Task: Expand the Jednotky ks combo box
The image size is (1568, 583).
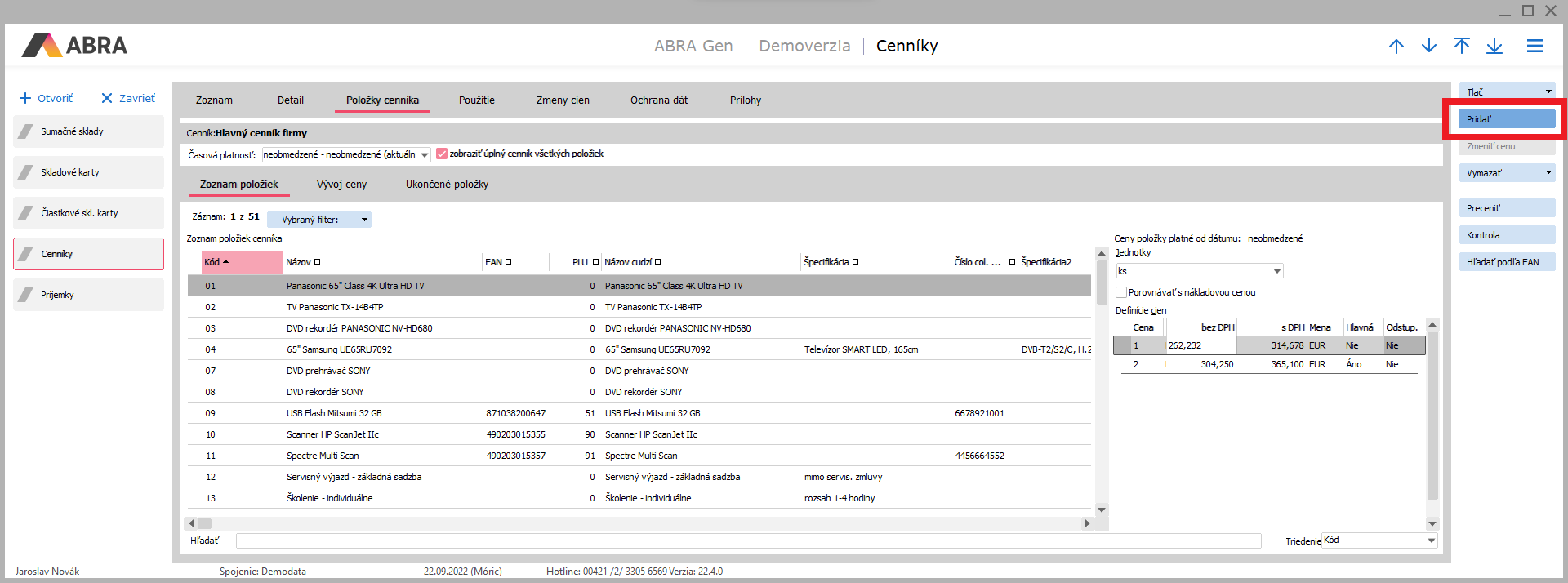Action: click(1277, 271)
